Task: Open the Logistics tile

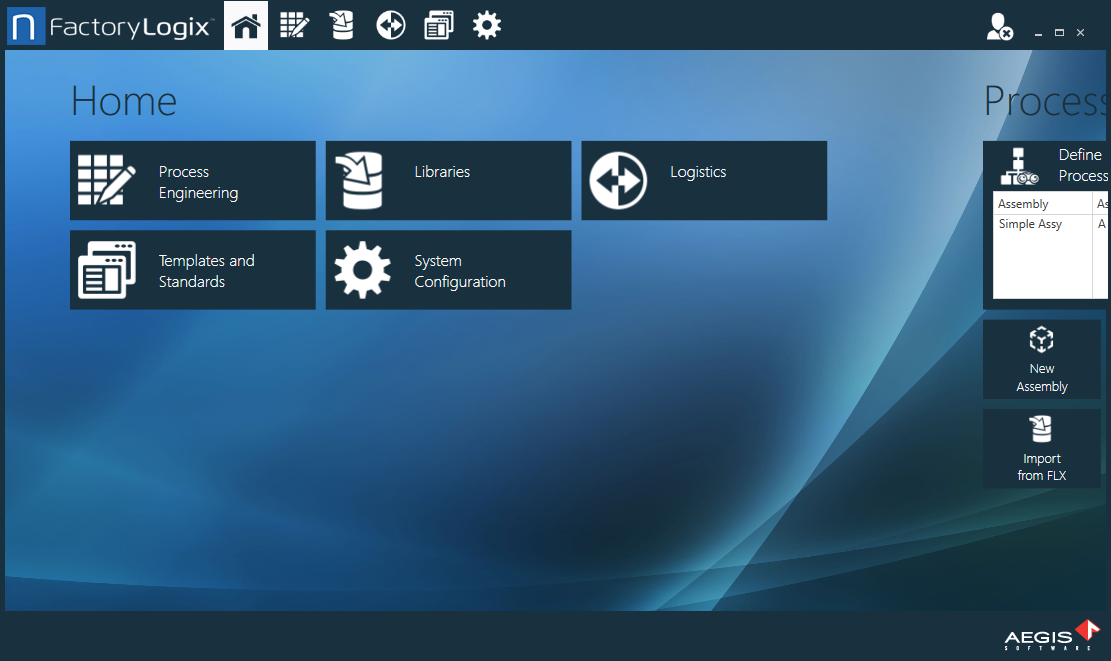Action: (x=703, y=180)
